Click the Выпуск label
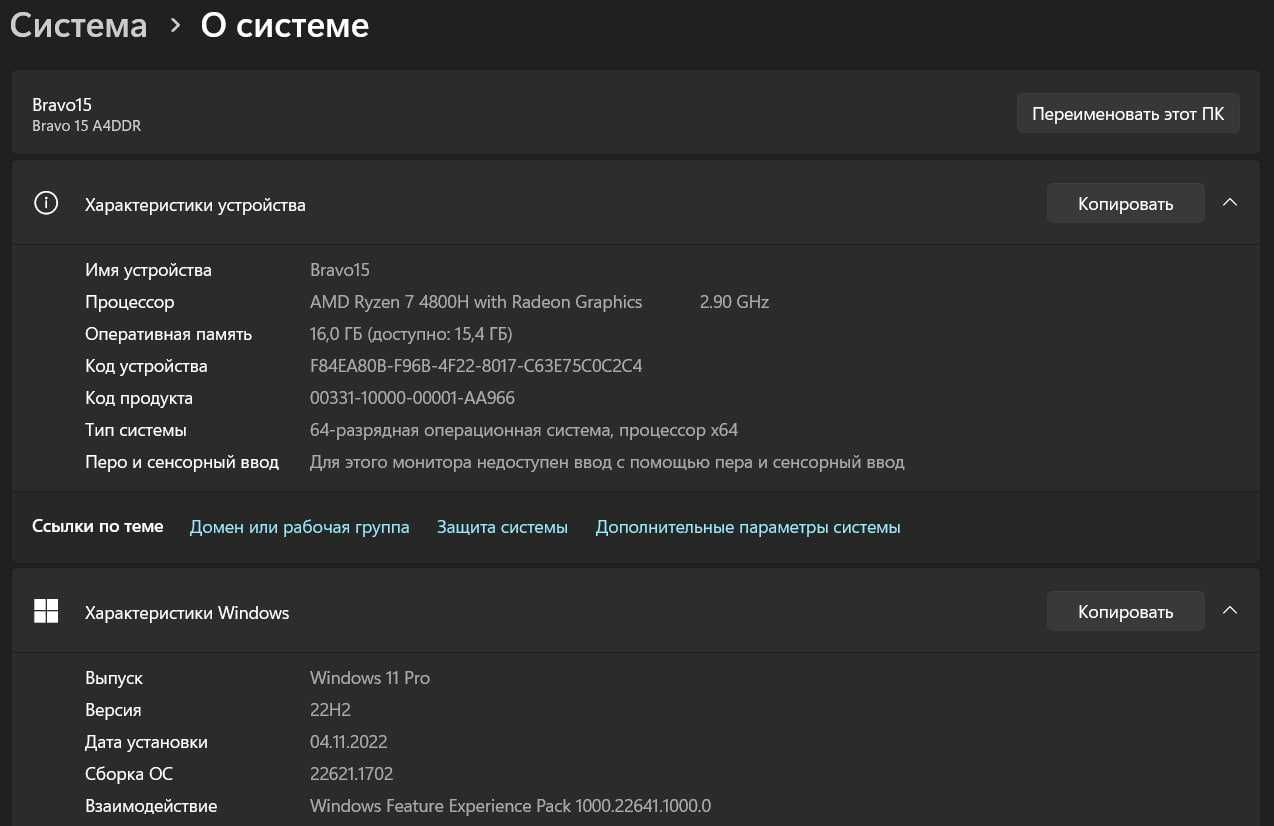Viewport: 1274px width, 826px height. (114, 678)
